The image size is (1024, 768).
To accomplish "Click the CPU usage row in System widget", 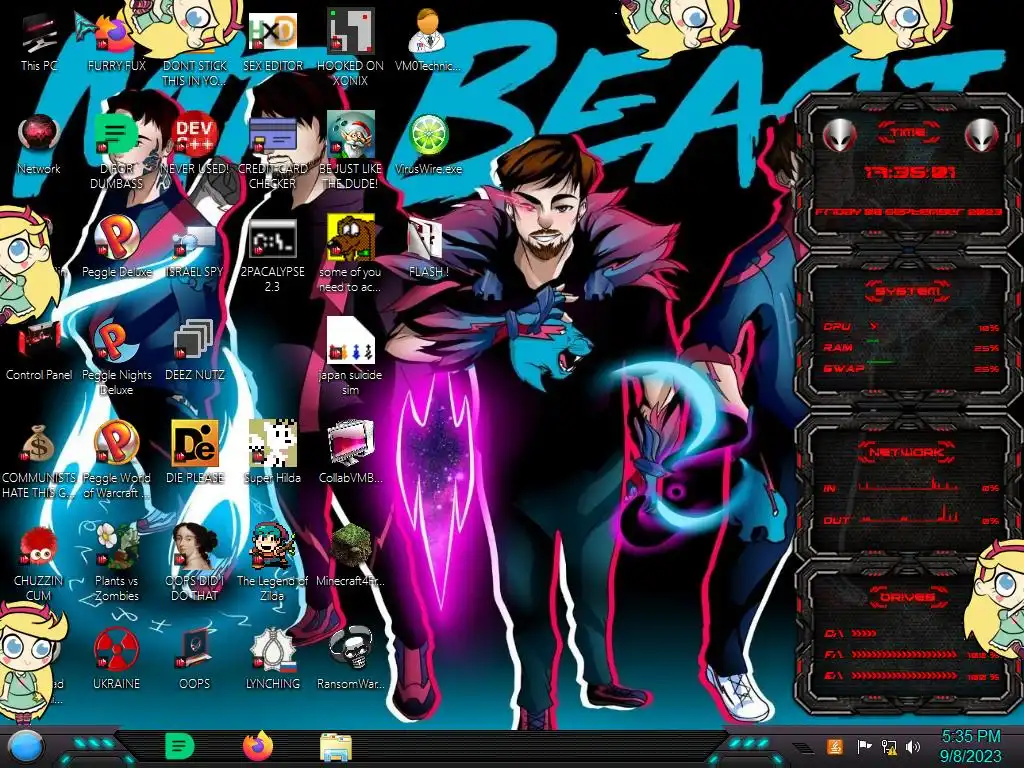I will click(x=910, y=327).
